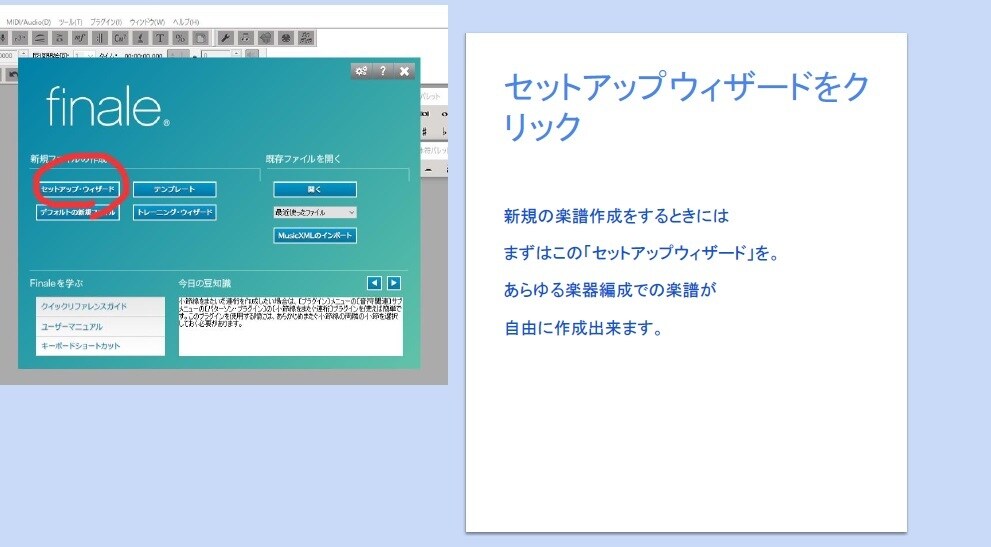
Task: Show previous tip of the day
Action: tap(374, 283)
